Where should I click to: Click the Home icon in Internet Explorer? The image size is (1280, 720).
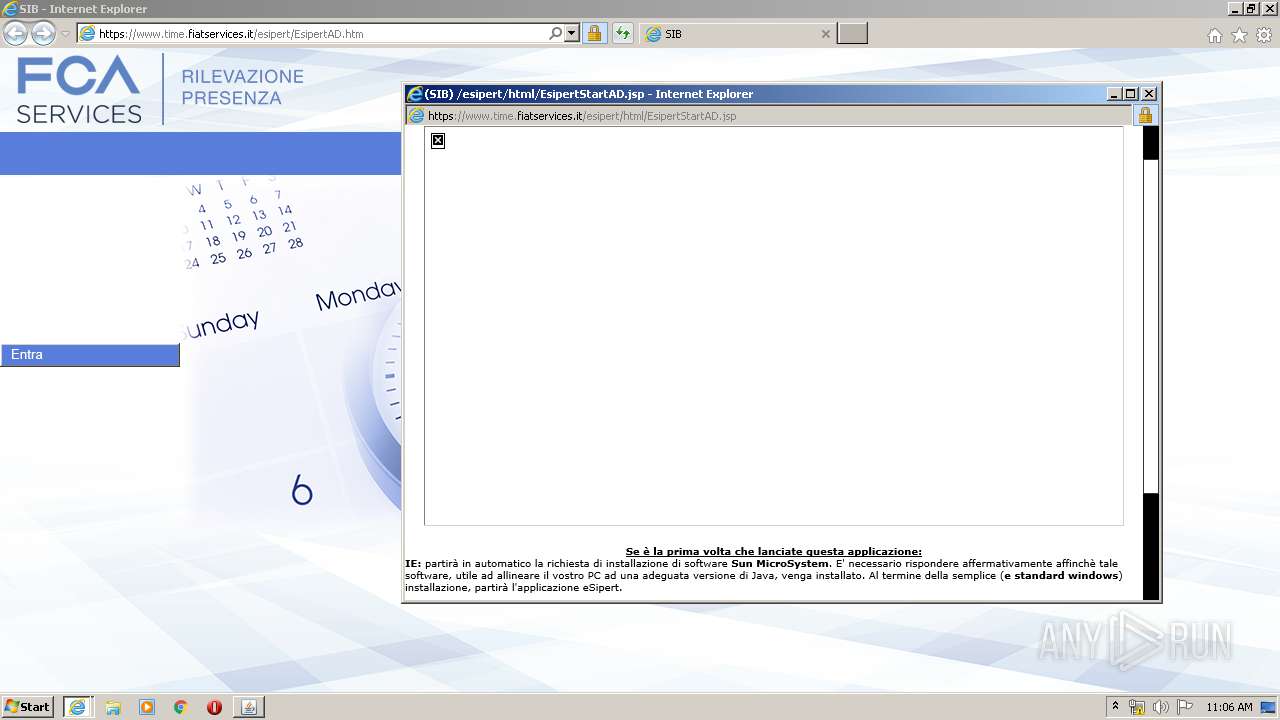coord(1214,35)
